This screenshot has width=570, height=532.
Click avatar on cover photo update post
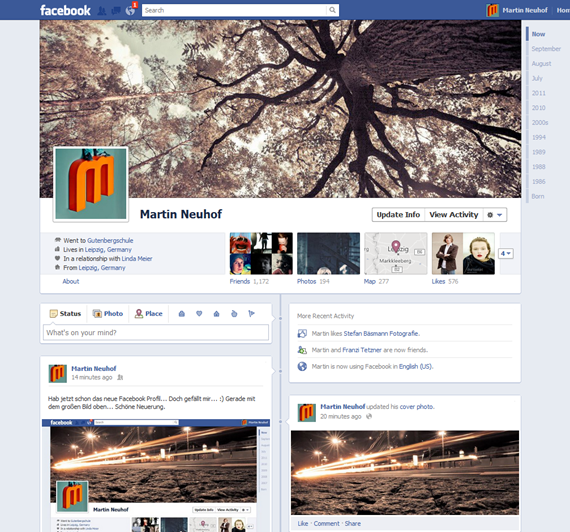(x=307, y=412)
